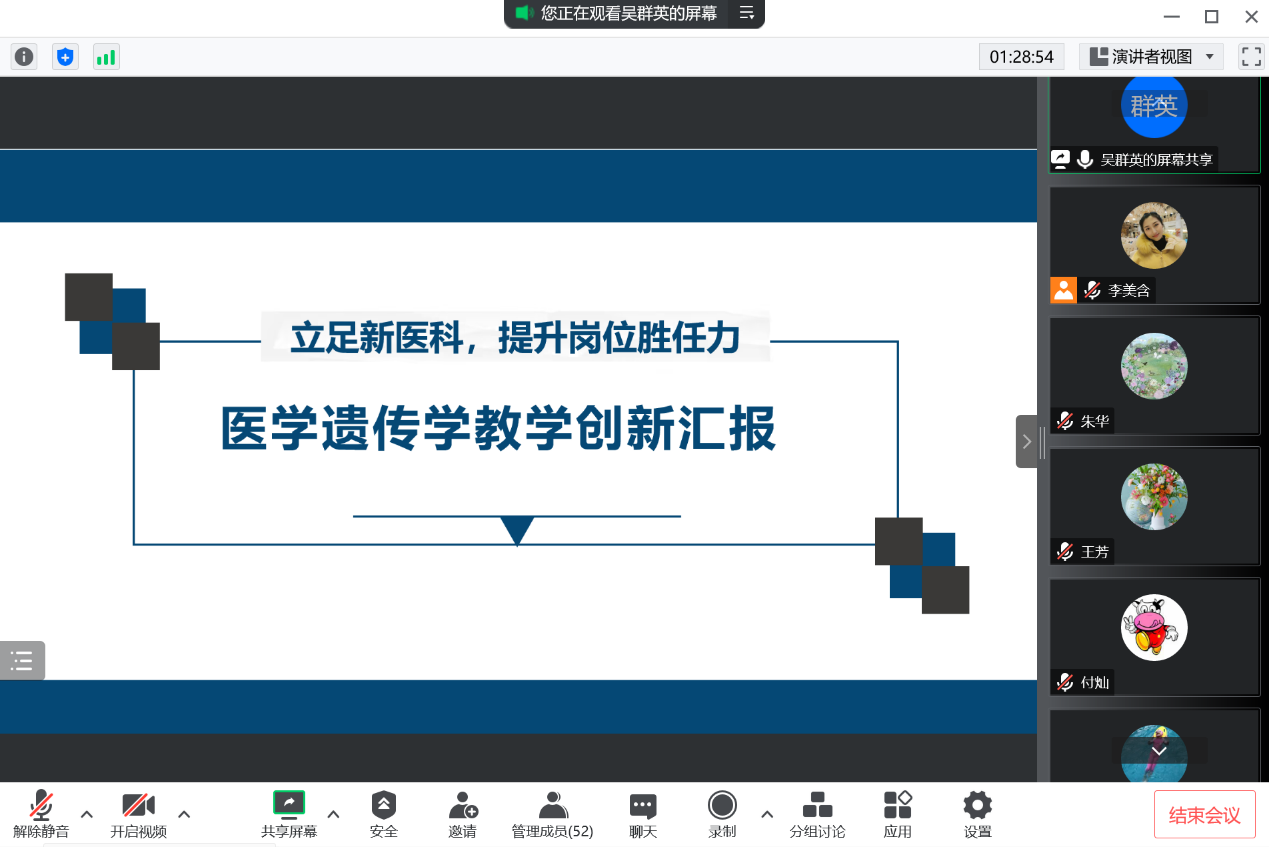The width and height of the screenshot is (1269, 847).
Task: Click the blue security shield icon
Action: click(65, 57)
